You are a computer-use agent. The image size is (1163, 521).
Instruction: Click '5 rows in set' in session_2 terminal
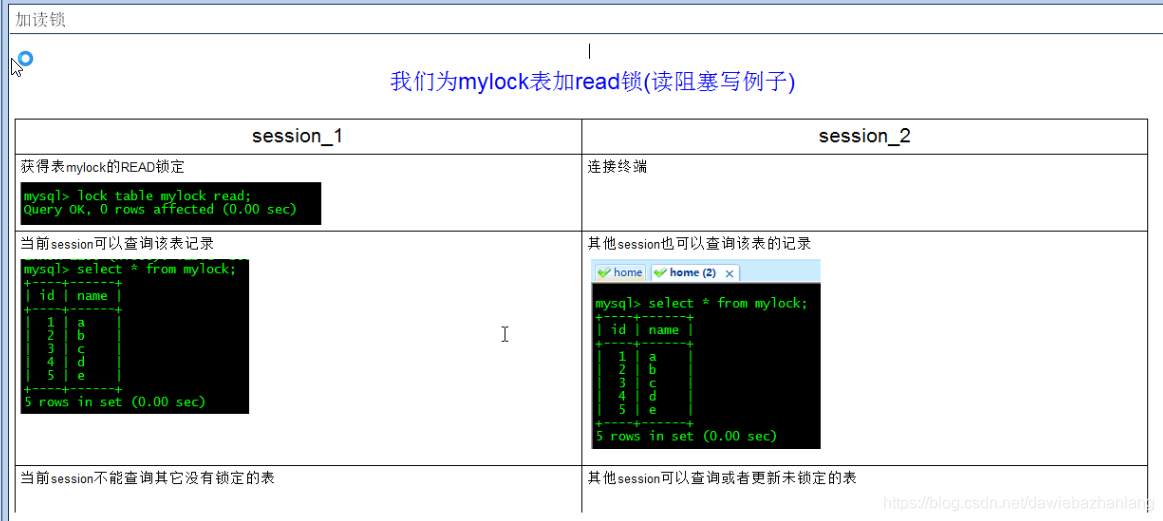(686, 436)
